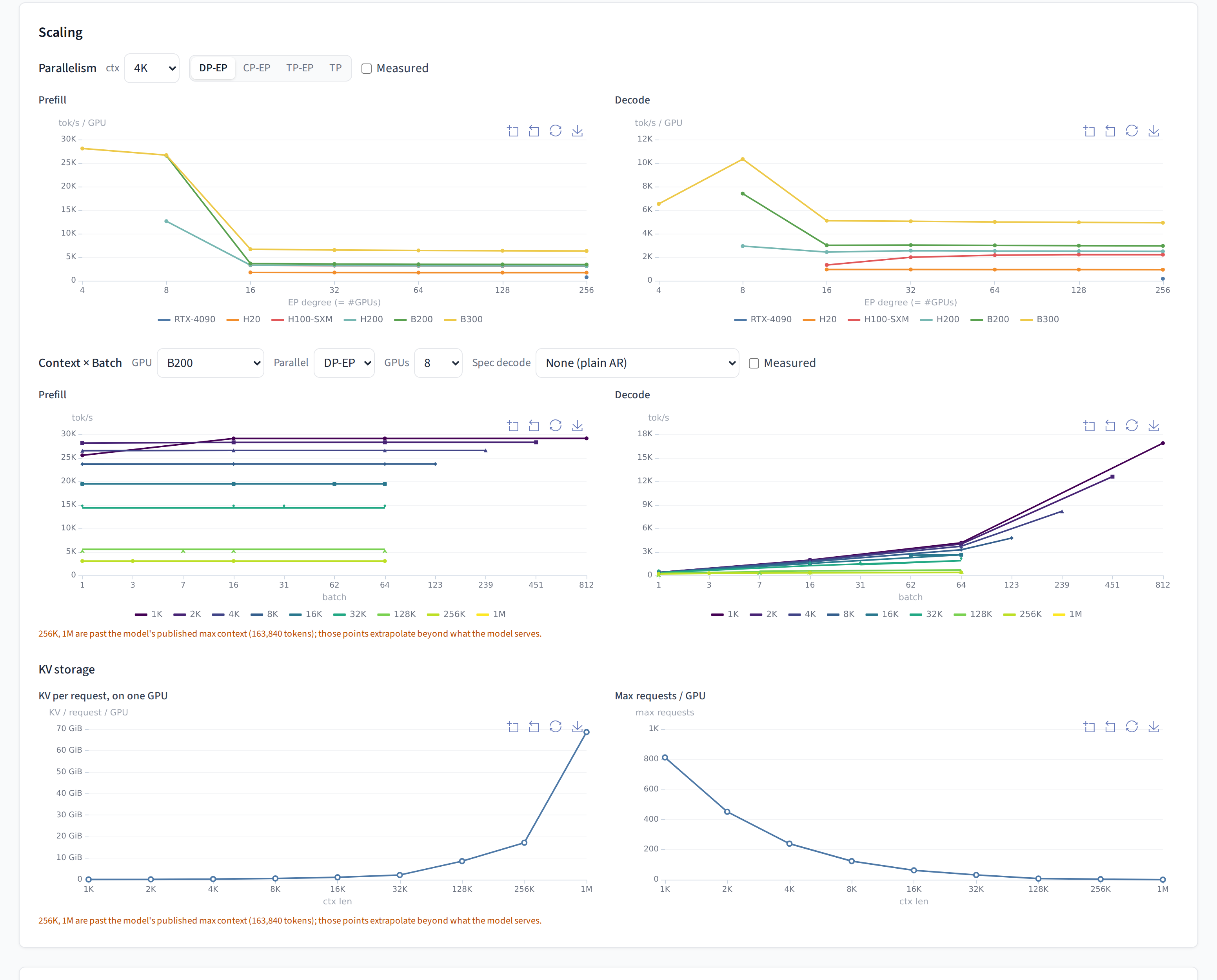
Task: Toggle 1M series in Context×Batch Decode legend
Action: tap(1067, 614)
